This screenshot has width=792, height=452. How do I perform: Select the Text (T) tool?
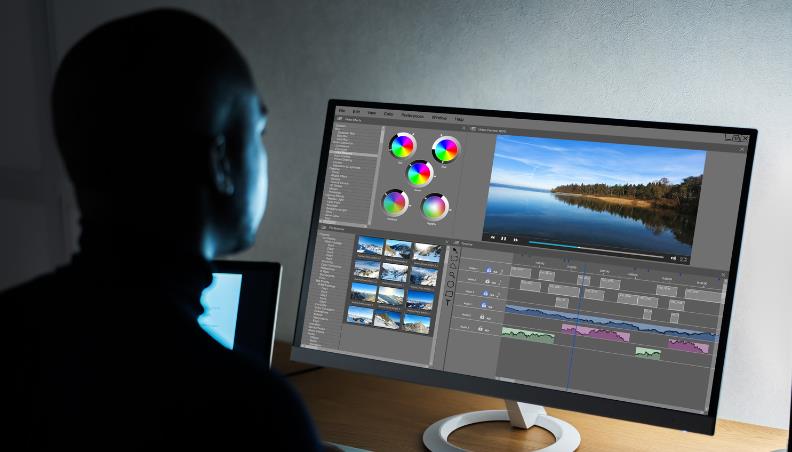click(x=449, y=303)
